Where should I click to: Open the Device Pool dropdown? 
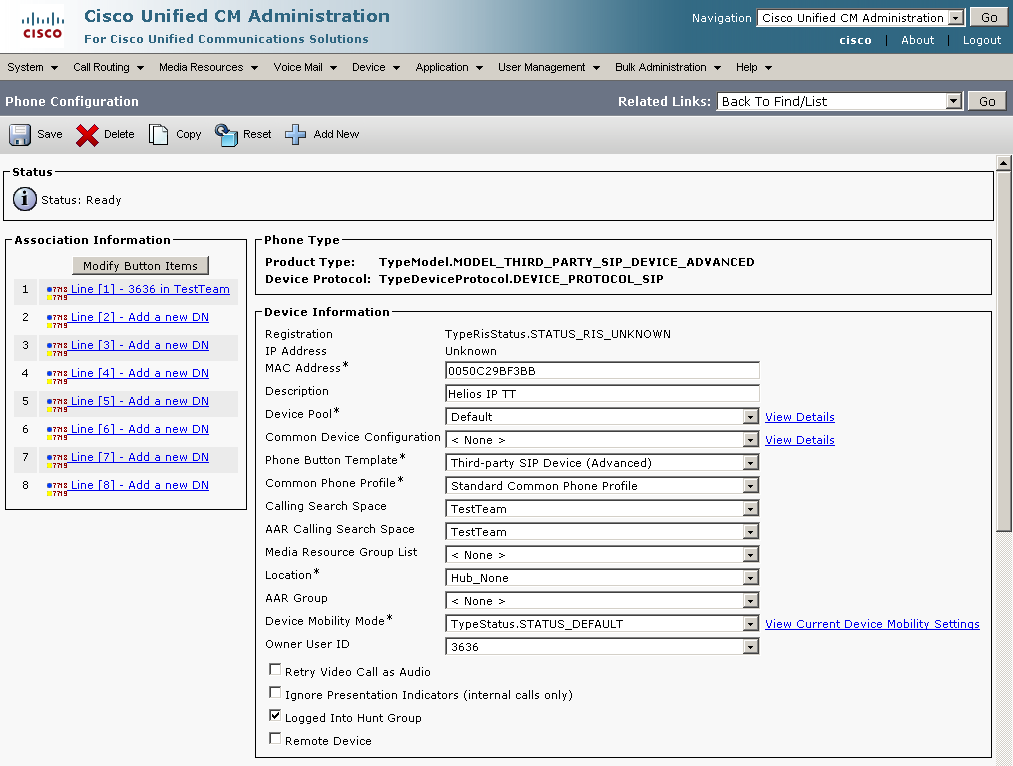coord(750,417)
